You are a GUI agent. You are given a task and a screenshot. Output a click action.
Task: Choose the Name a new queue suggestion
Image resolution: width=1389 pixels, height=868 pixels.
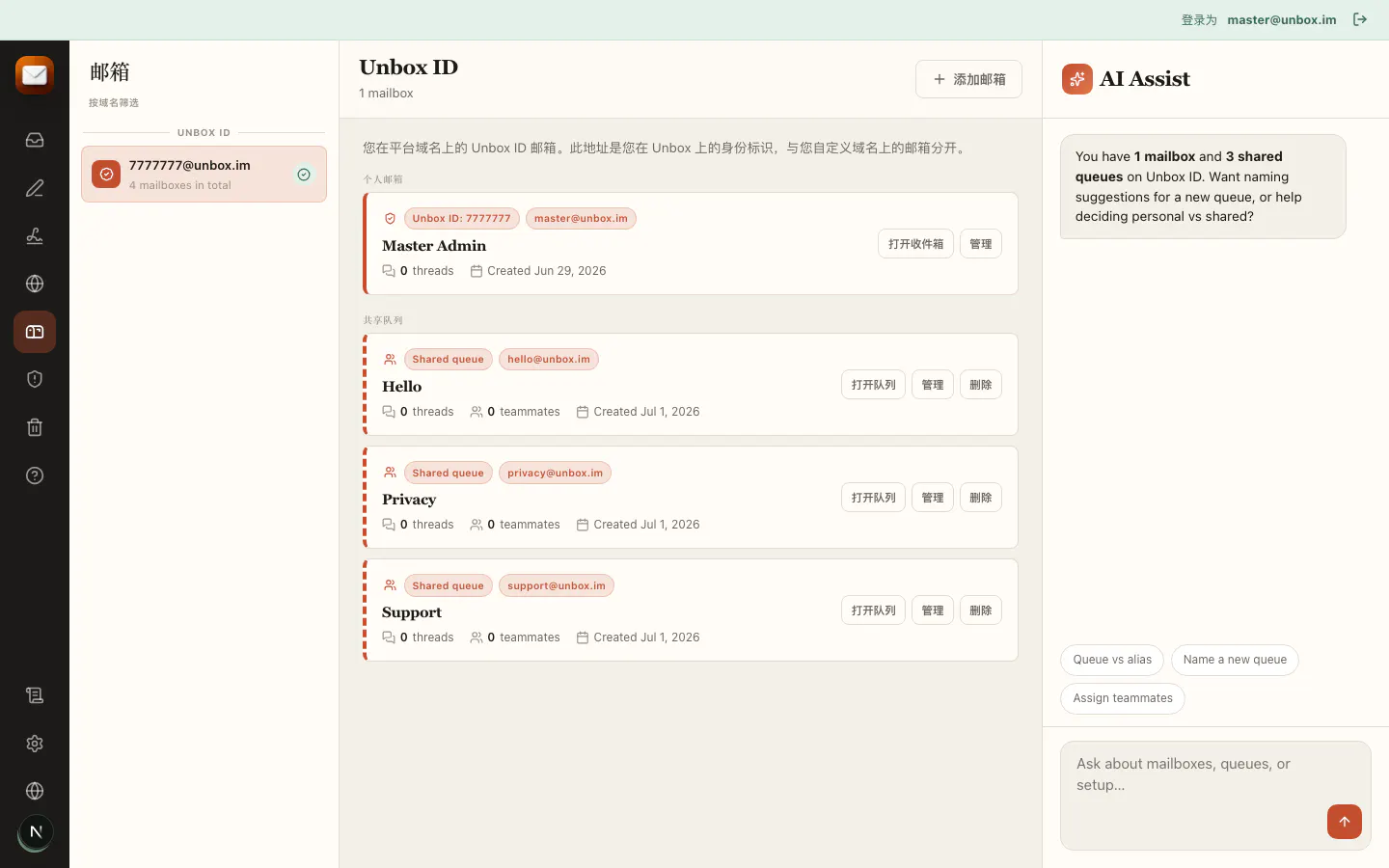(x=1235, y=660)
